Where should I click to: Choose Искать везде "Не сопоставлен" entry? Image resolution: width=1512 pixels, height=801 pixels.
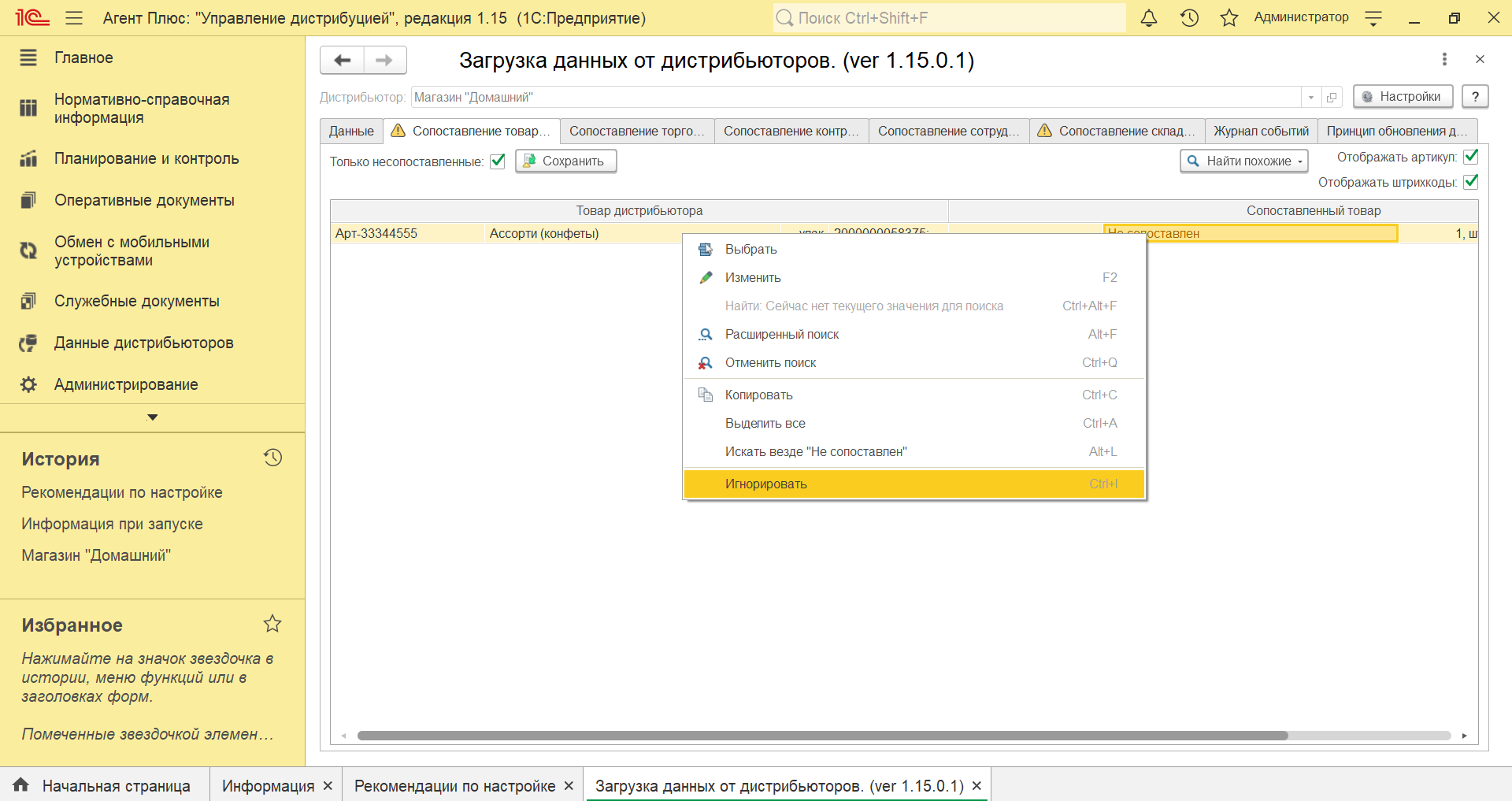(x=914, y=451)
